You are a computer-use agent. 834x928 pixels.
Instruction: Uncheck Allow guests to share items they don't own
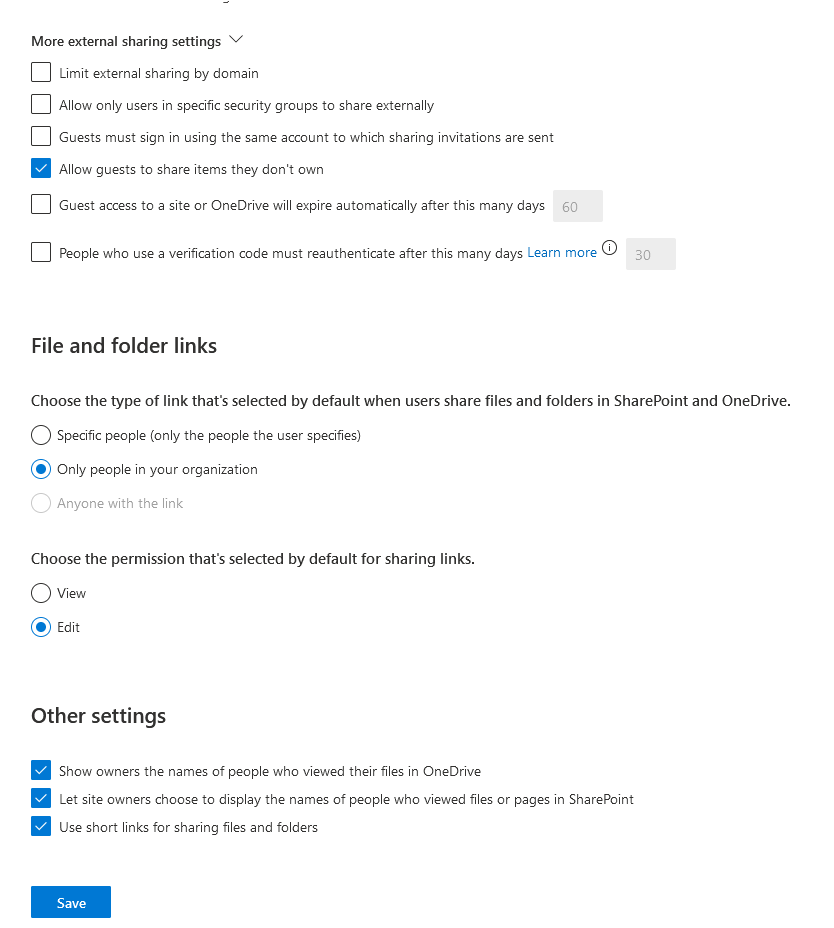pos(41,169)
